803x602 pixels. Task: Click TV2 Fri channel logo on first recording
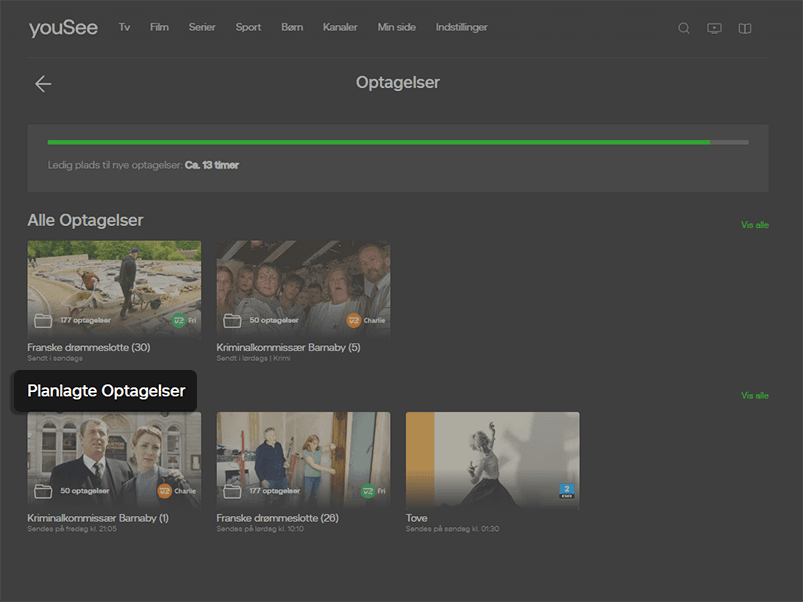[179, 321]
